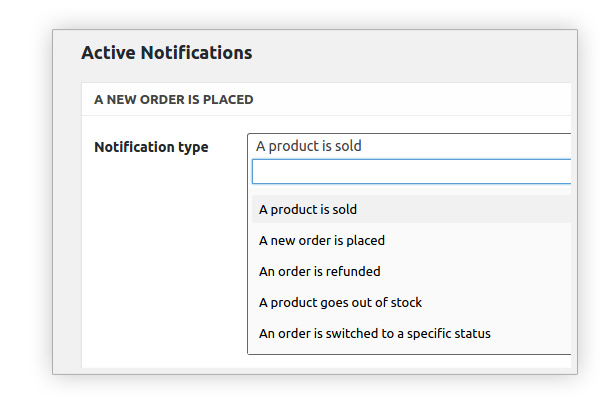The height and width of the screenshot is (409, 600).
Task: Collapse the Notification type dropdown showing 'A product is sold'
Action: (x=409, y=146)
